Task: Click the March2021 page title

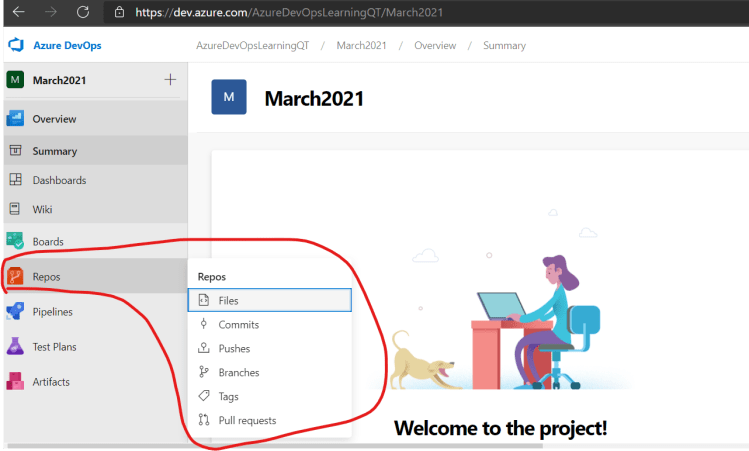Action: pyautogui.click(x=314, y=98)
